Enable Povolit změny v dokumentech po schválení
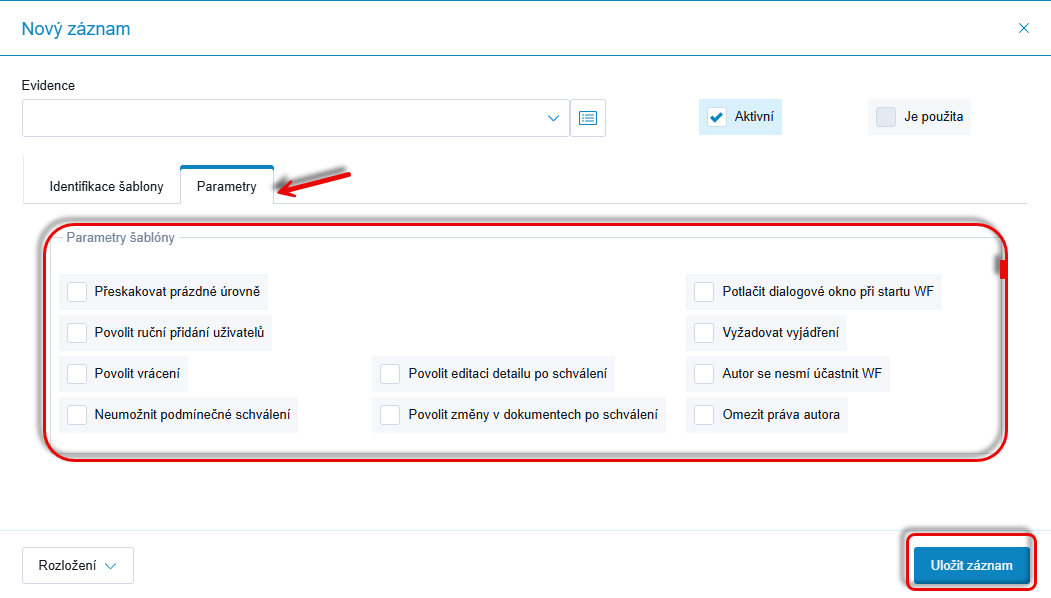 pyautogui.click(x=390, y=414)
